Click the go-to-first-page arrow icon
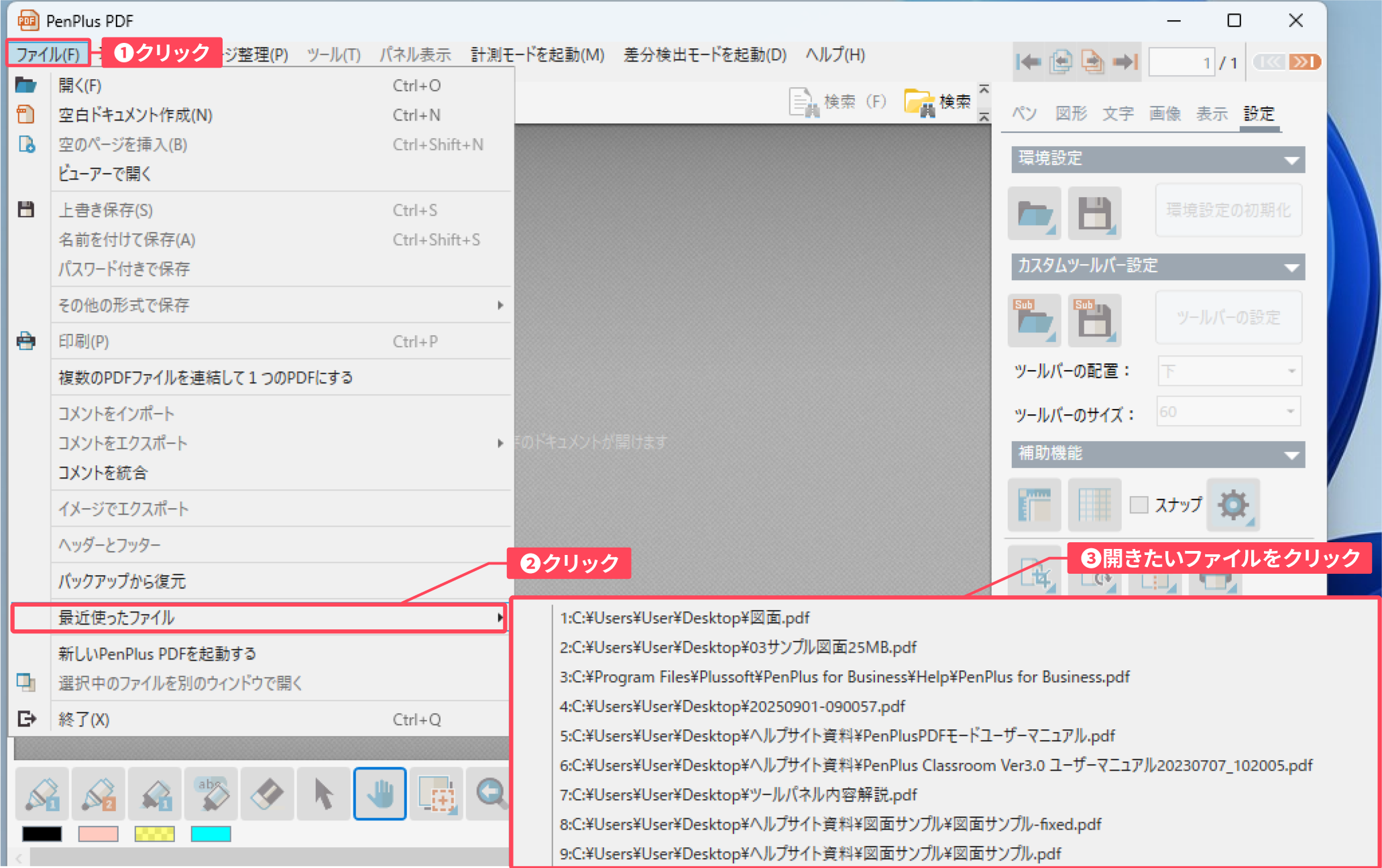The image size is (1382, 868). [1028, 62]
